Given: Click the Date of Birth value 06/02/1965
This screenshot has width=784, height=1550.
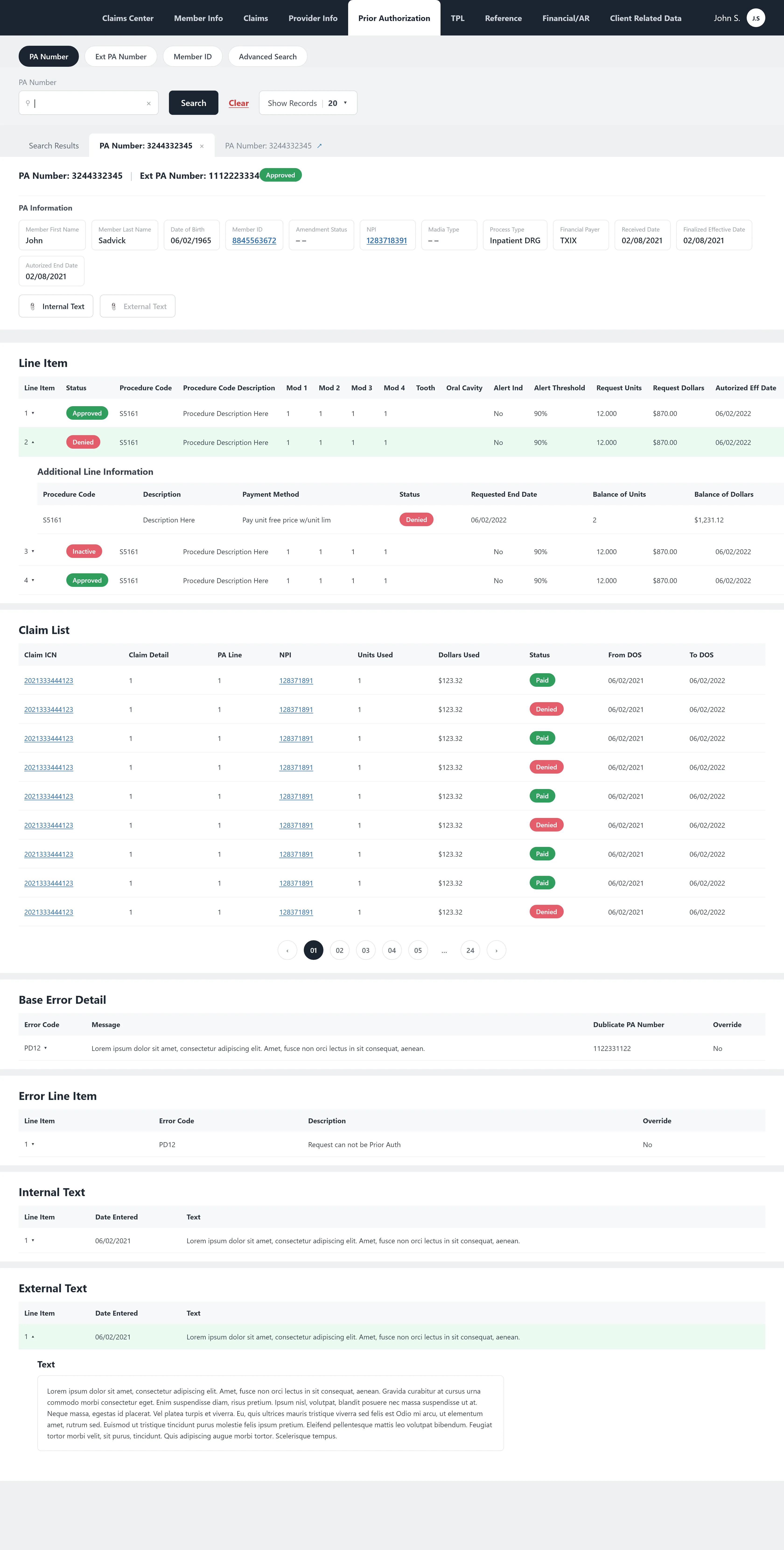Looking at the screenshot, I should (x=191, y=241).
